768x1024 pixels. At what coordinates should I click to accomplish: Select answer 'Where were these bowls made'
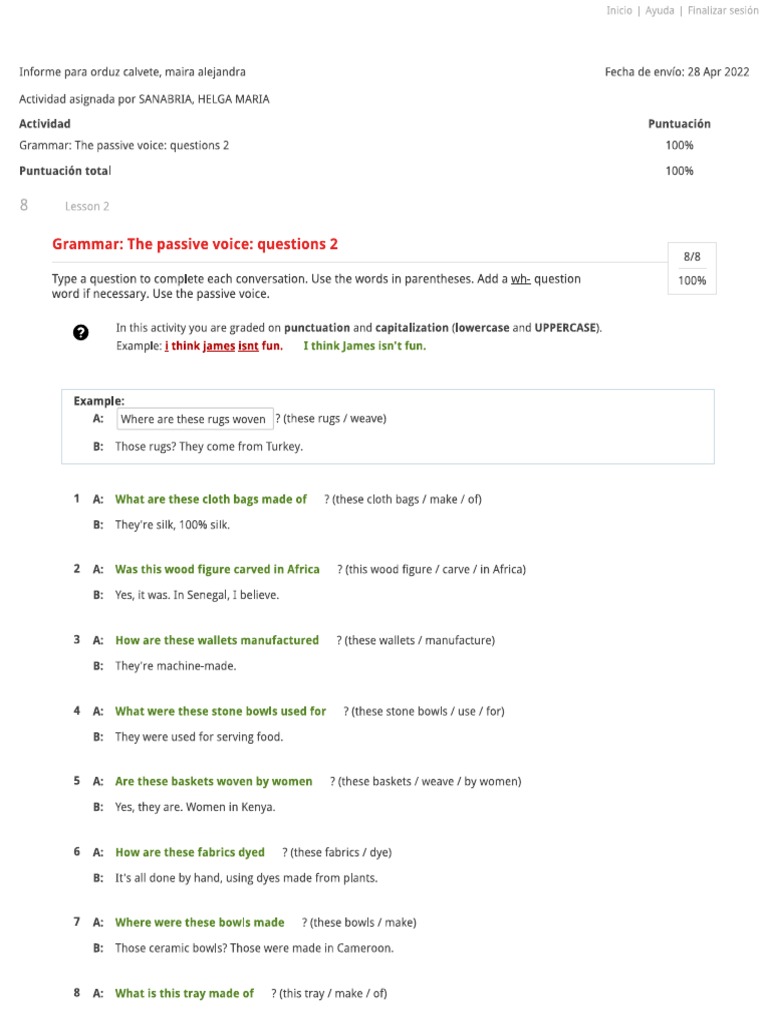(200, 923)
